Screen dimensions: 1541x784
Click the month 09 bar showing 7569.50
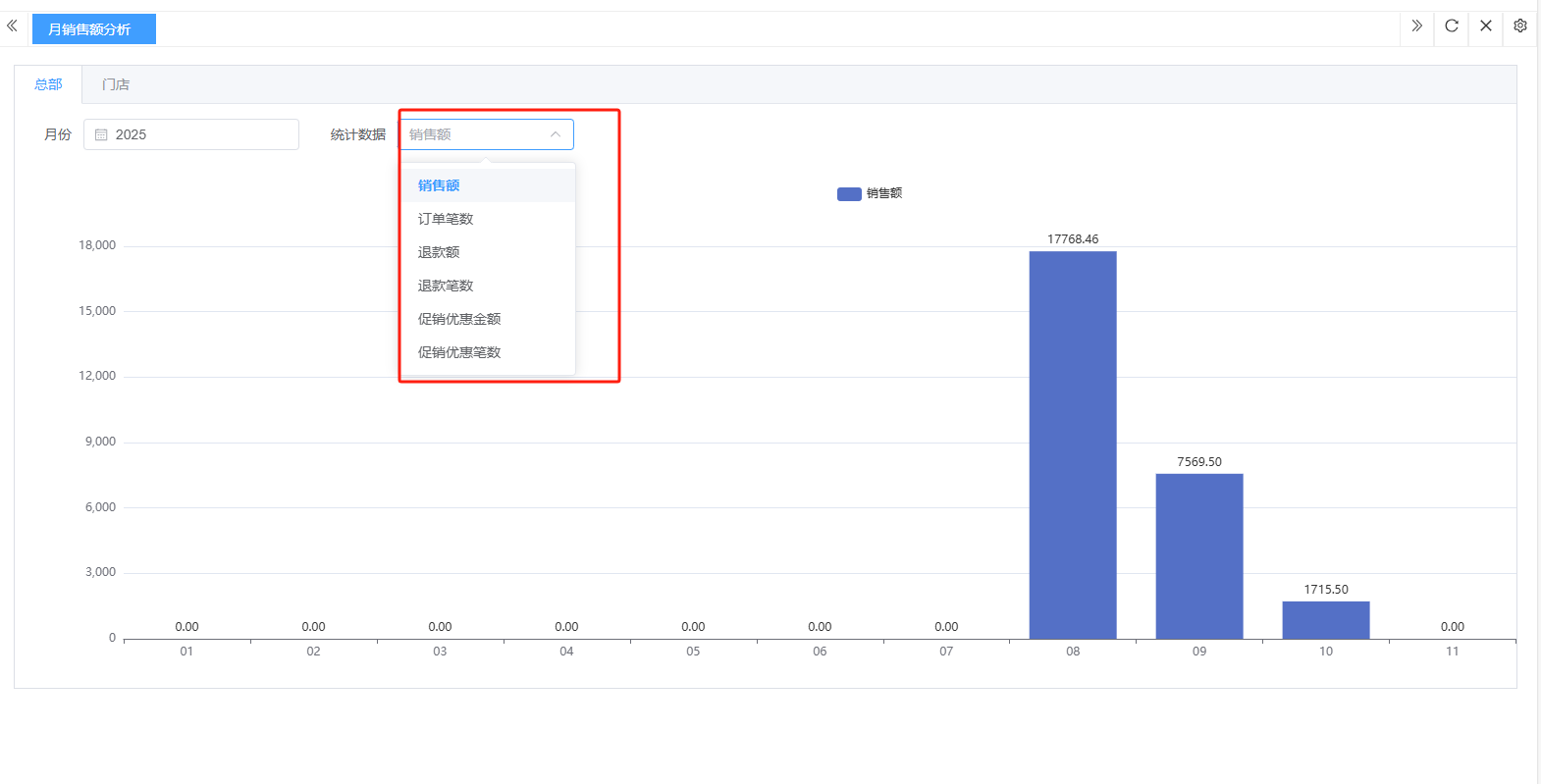(1198, 555)
